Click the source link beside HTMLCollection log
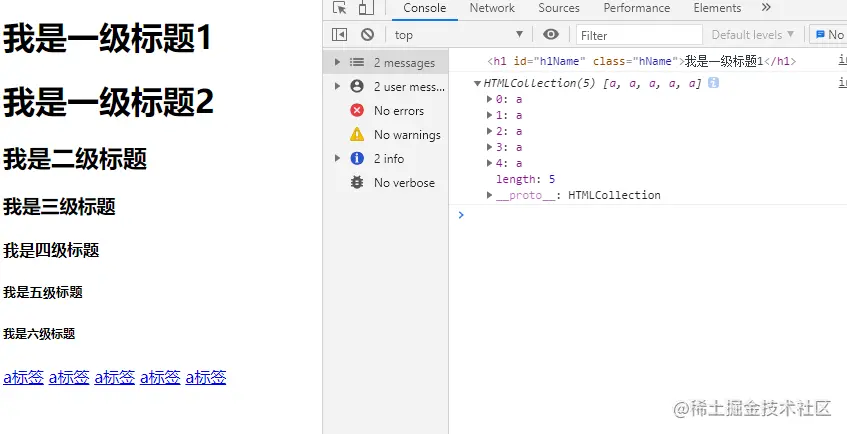 coord(843,82)
